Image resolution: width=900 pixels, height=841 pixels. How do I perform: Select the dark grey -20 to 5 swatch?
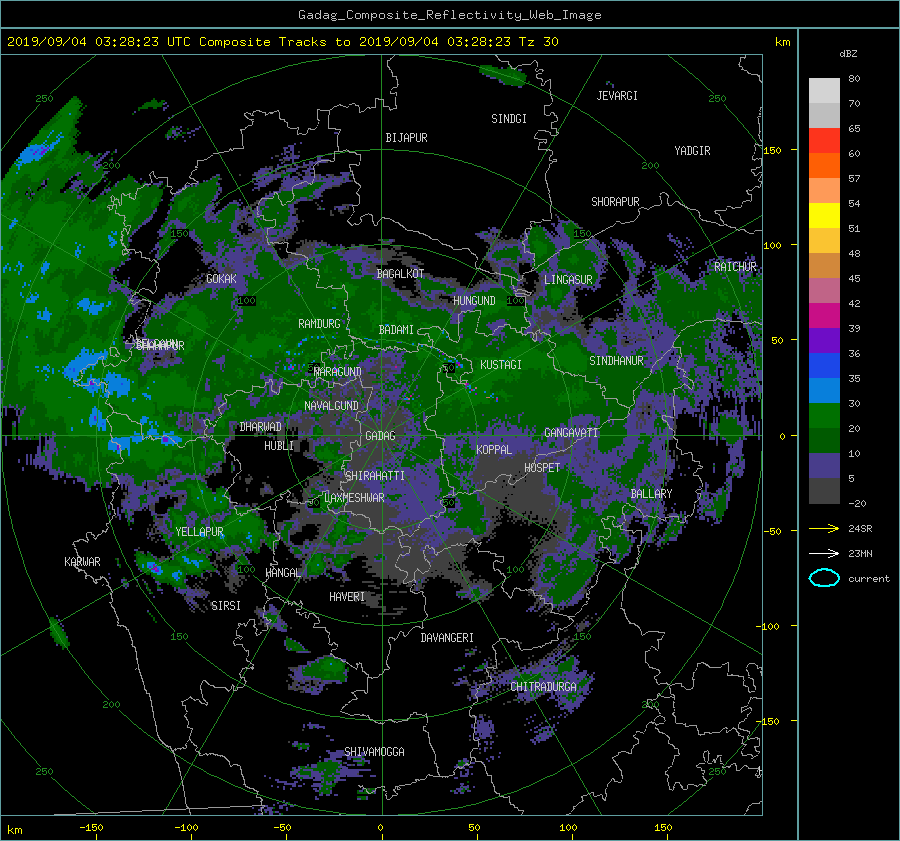(824, 491)
